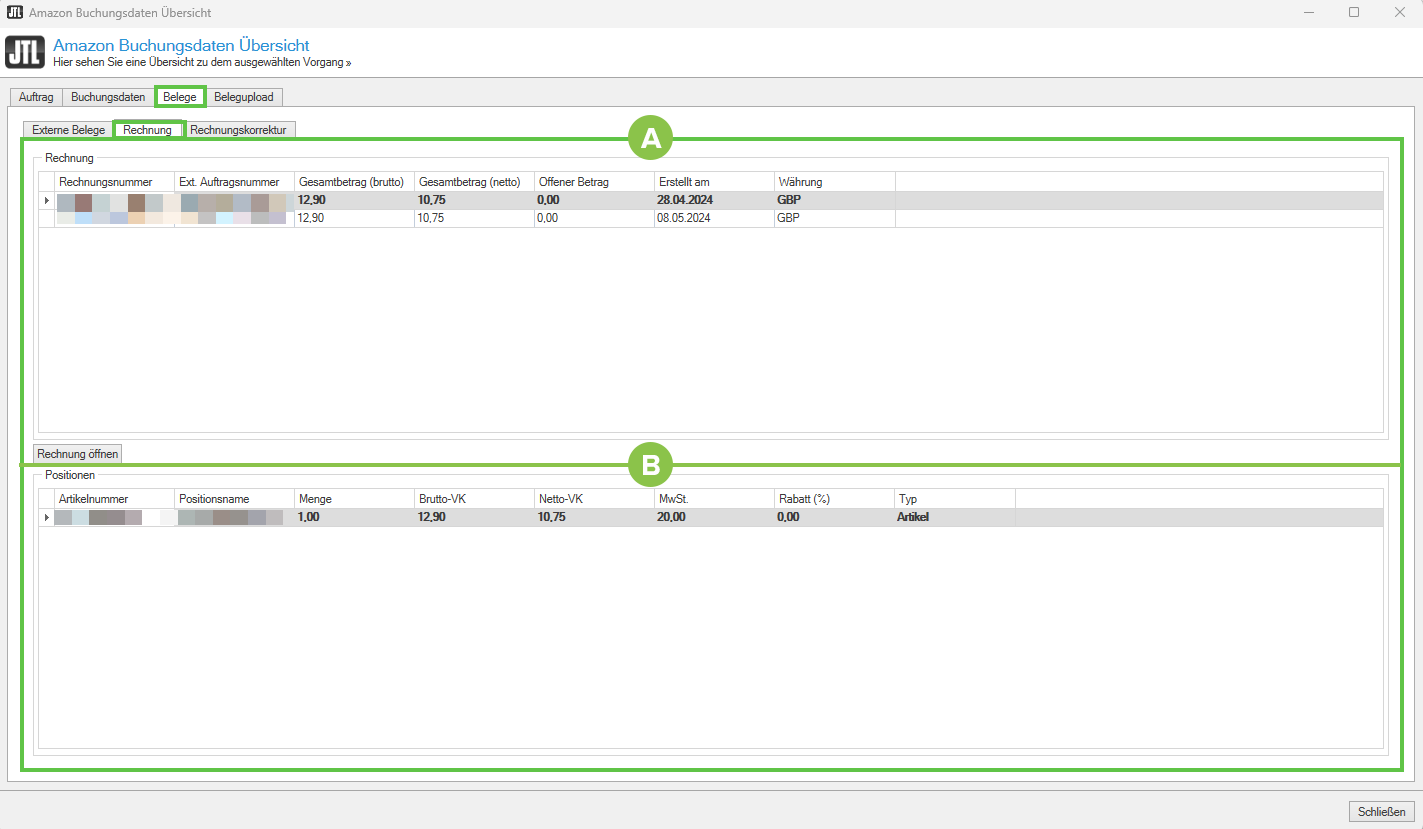Click the first invoice row arrow indicator

coord(46,201)
